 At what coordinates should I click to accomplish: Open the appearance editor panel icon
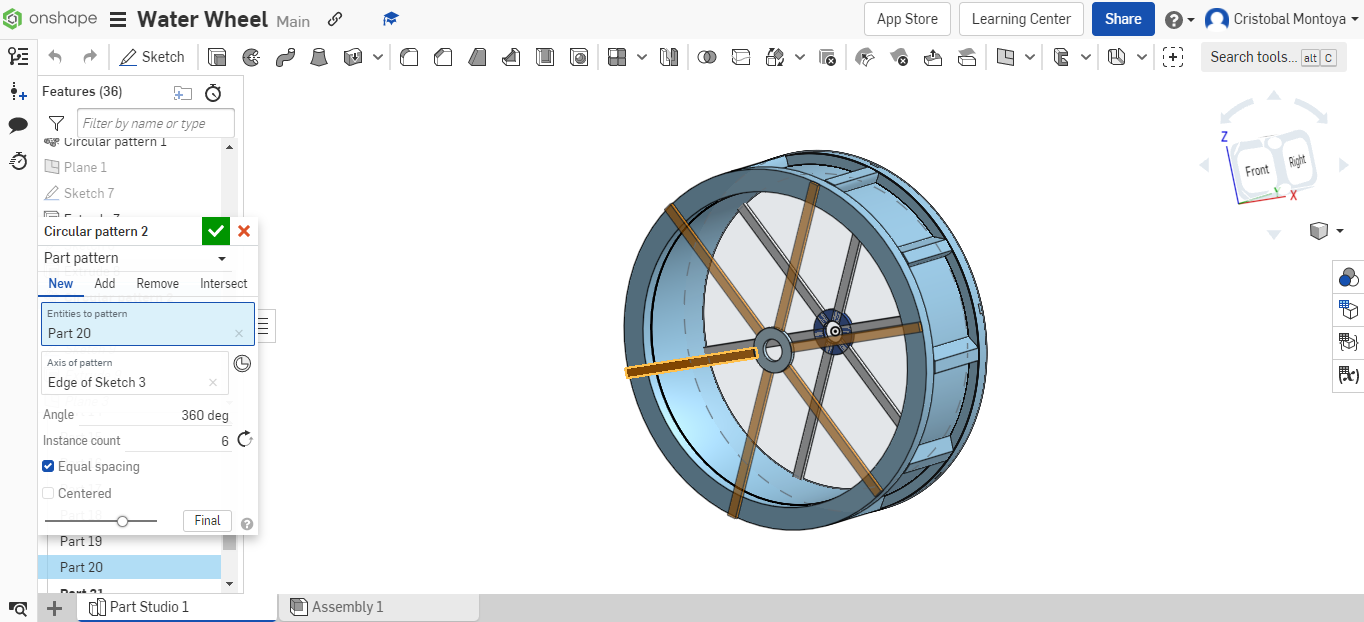[1348, 277]
